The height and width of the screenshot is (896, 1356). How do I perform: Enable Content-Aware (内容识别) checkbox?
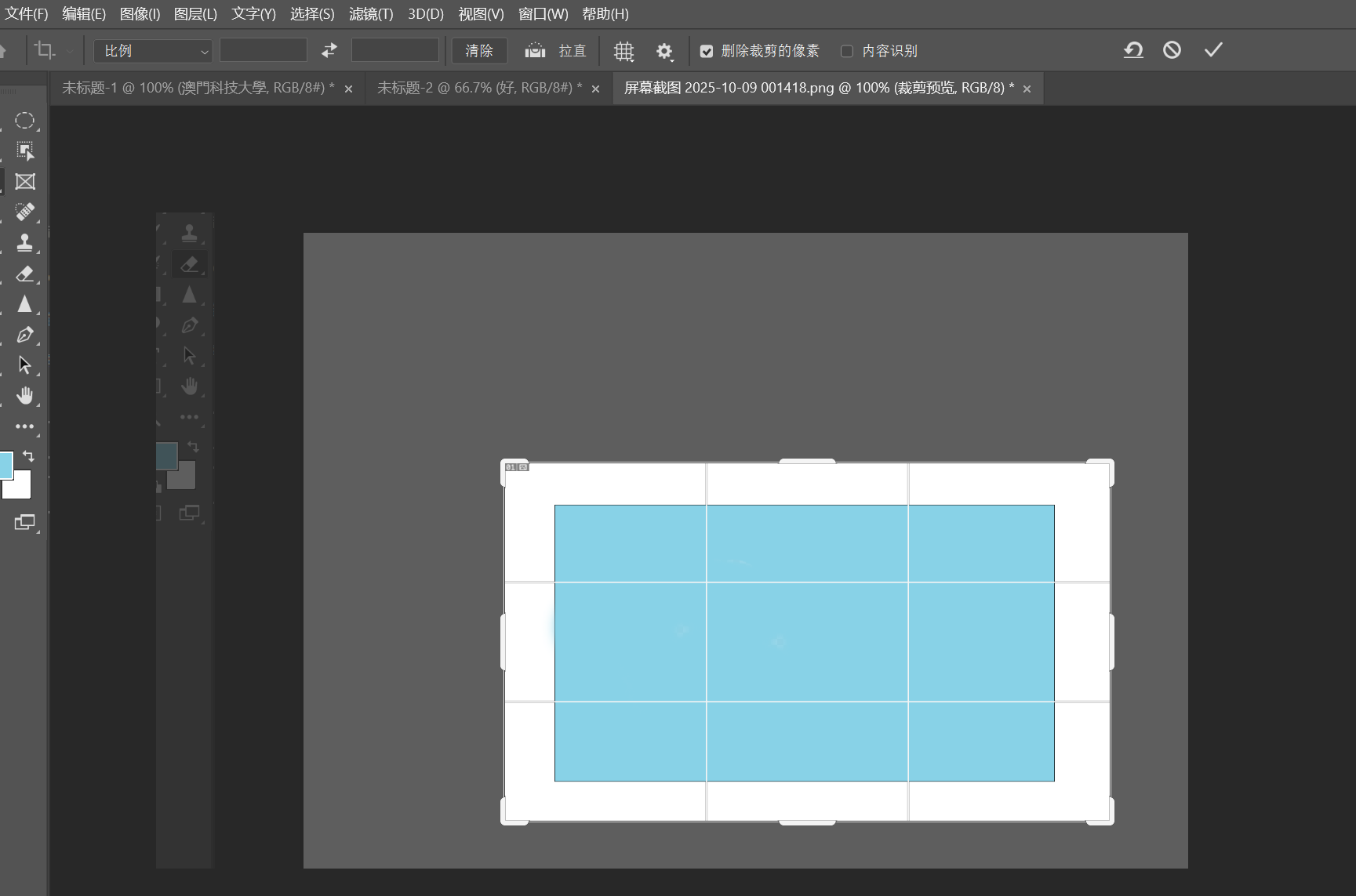(x=847, y=51)
